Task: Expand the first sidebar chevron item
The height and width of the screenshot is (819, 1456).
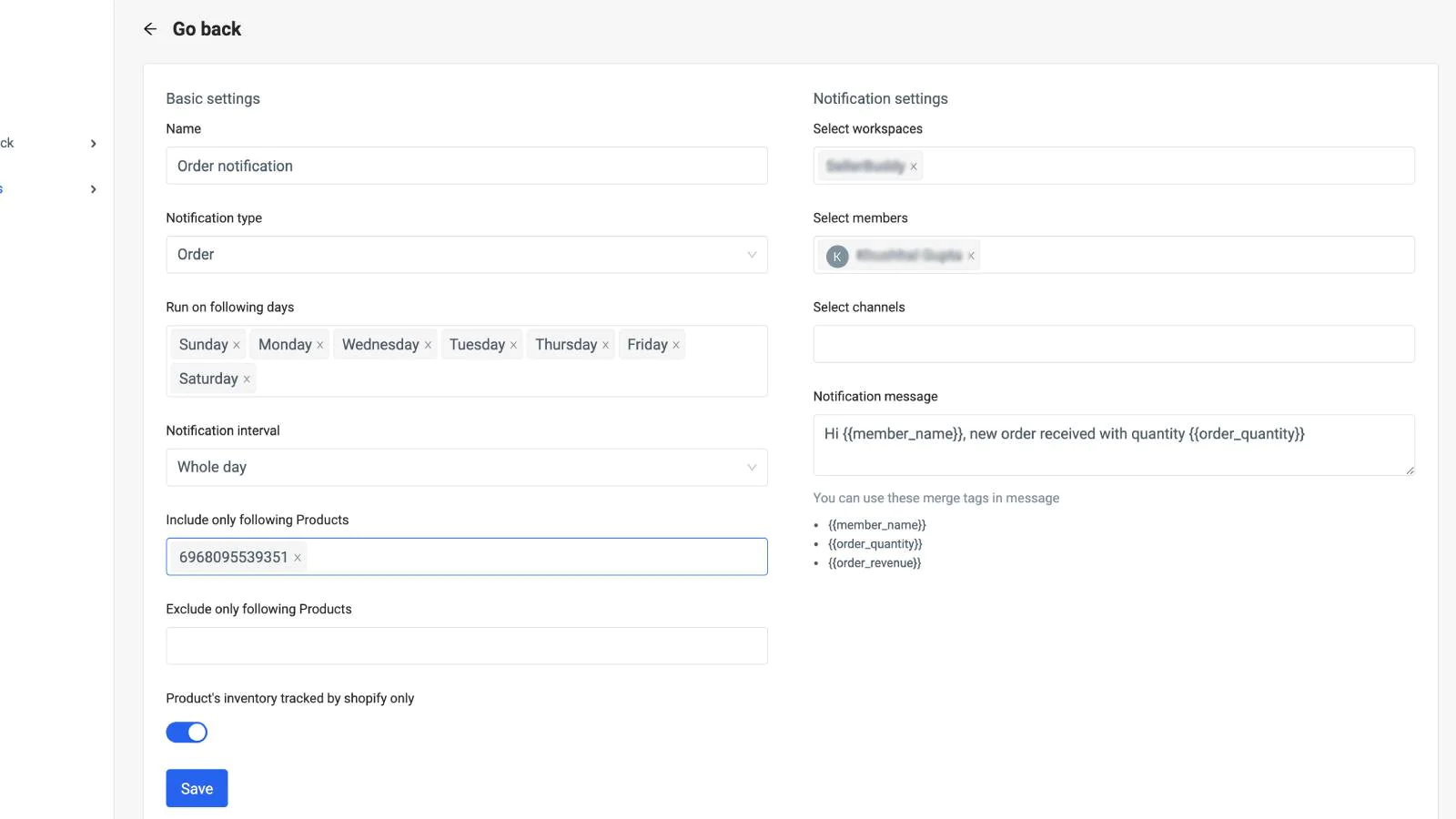Action: pyautogui.click(x=93, y=144)
